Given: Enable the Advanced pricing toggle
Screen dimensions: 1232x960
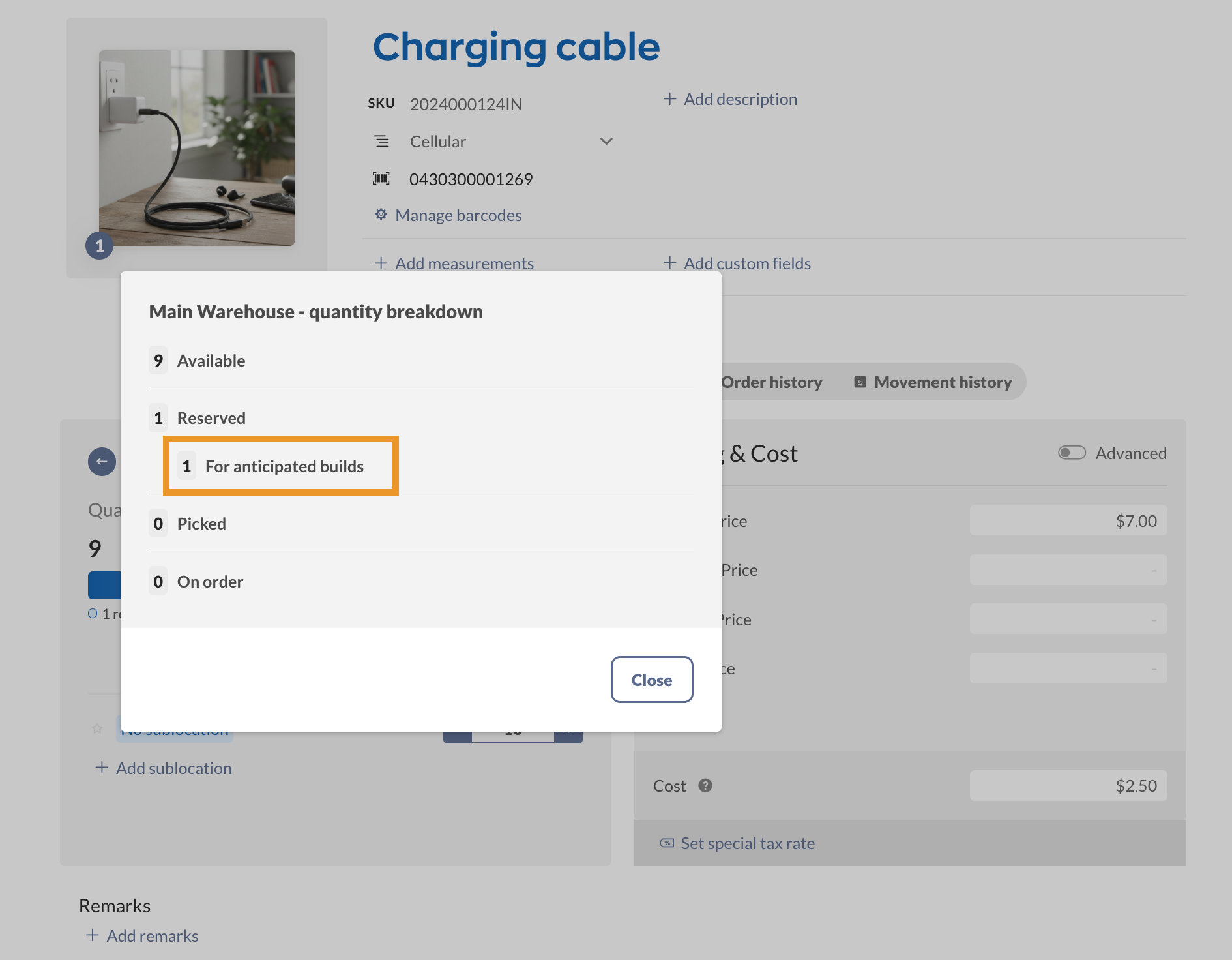Looking at the screenshot, I should 1072,453.
